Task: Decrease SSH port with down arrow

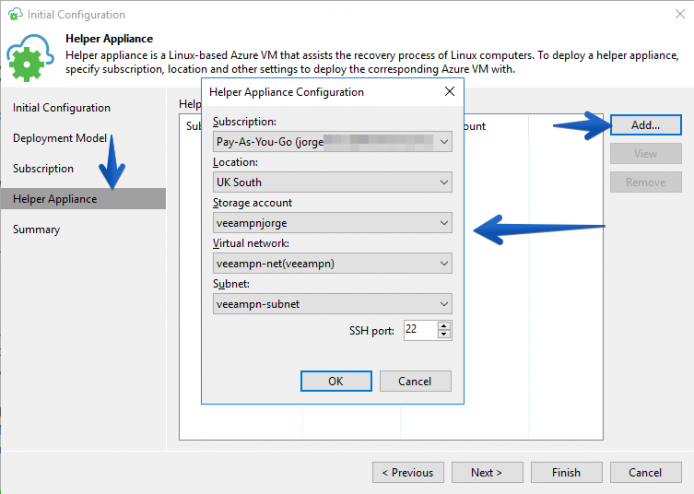Action: pyautogui.click(x=443, y=334)
